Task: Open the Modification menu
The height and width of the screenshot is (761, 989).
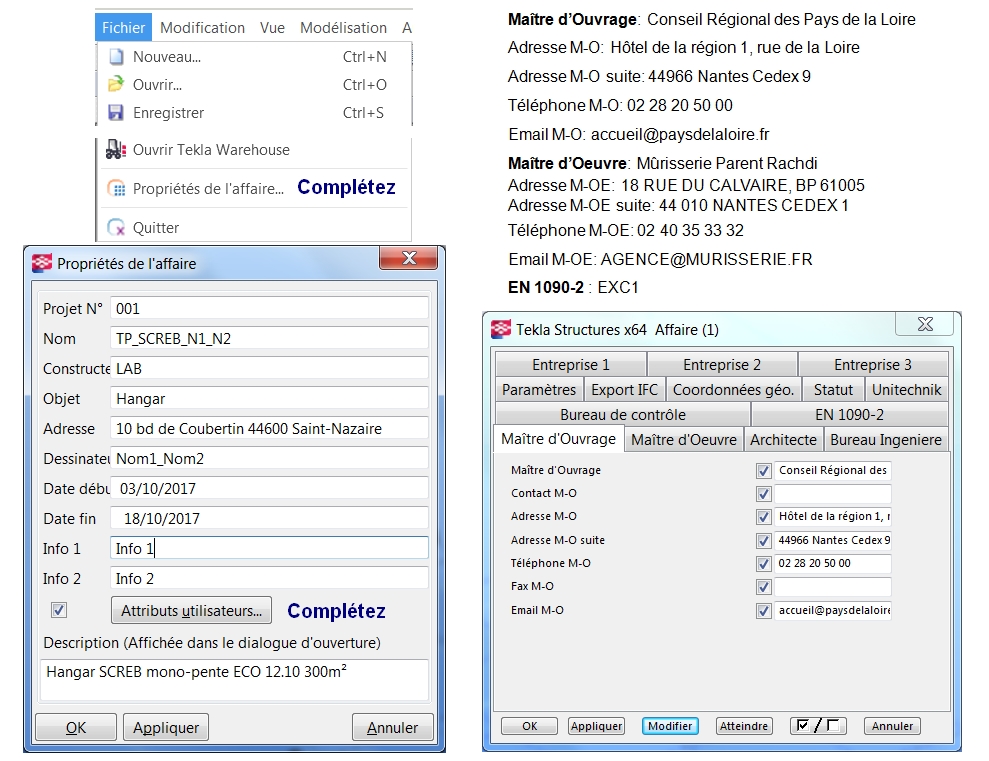Action: [x=202, y=28]
